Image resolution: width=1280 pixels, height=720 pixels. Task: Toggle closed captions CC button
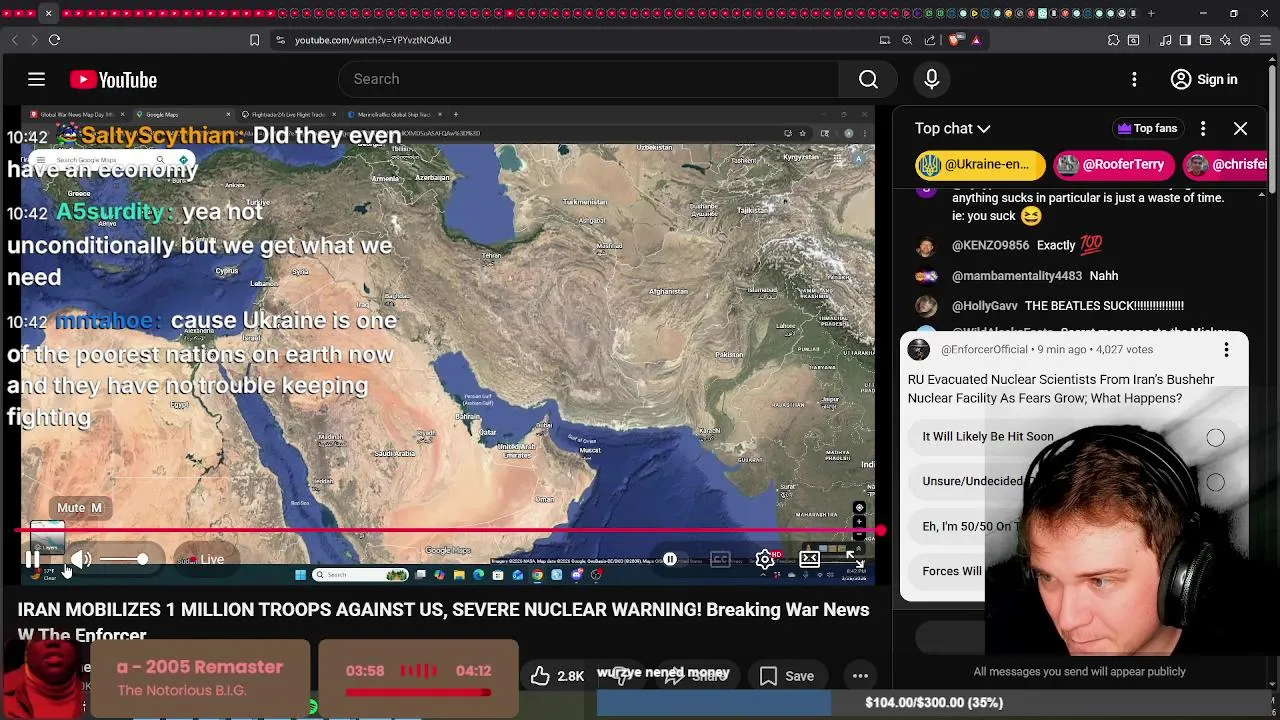(720, 560)
